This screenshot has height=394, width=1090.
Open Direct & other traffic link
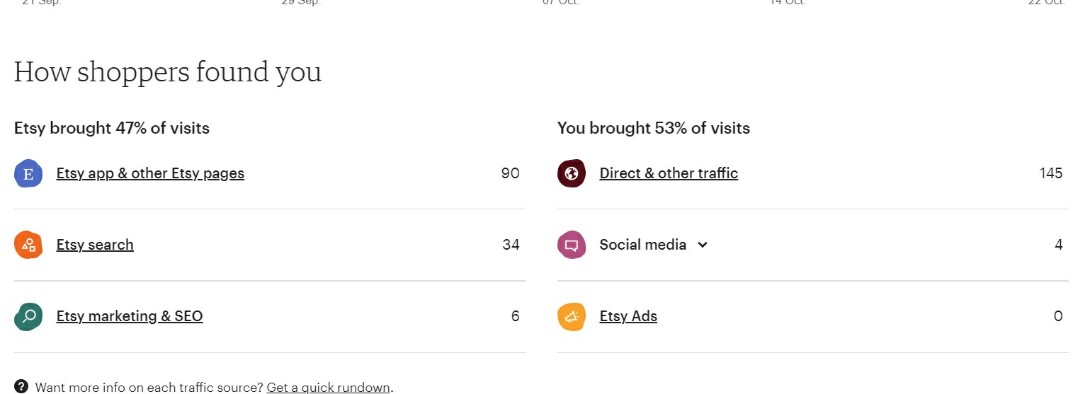click(669, 174)
